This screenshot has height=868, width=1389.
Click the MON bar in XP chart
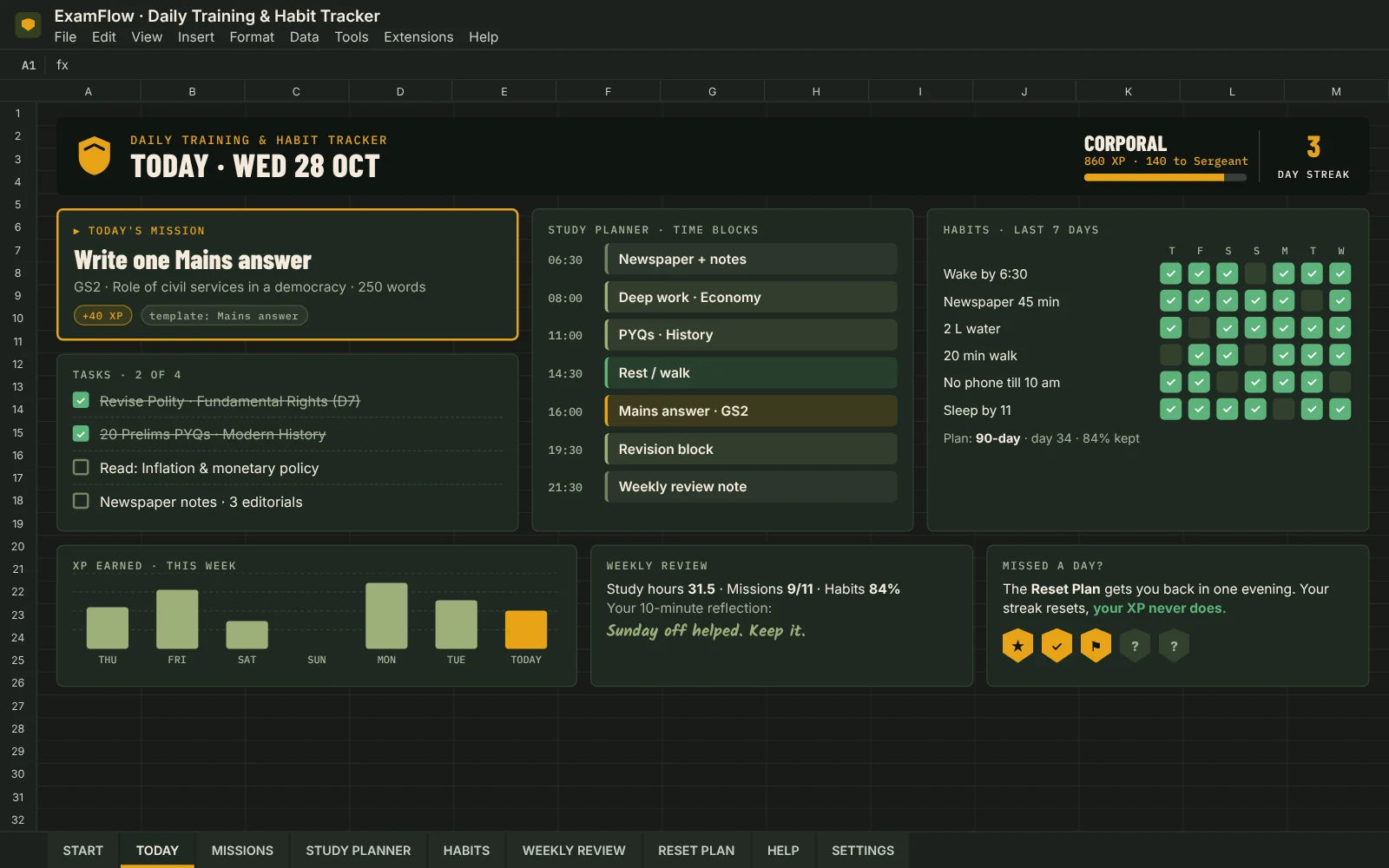click(386, 615)
